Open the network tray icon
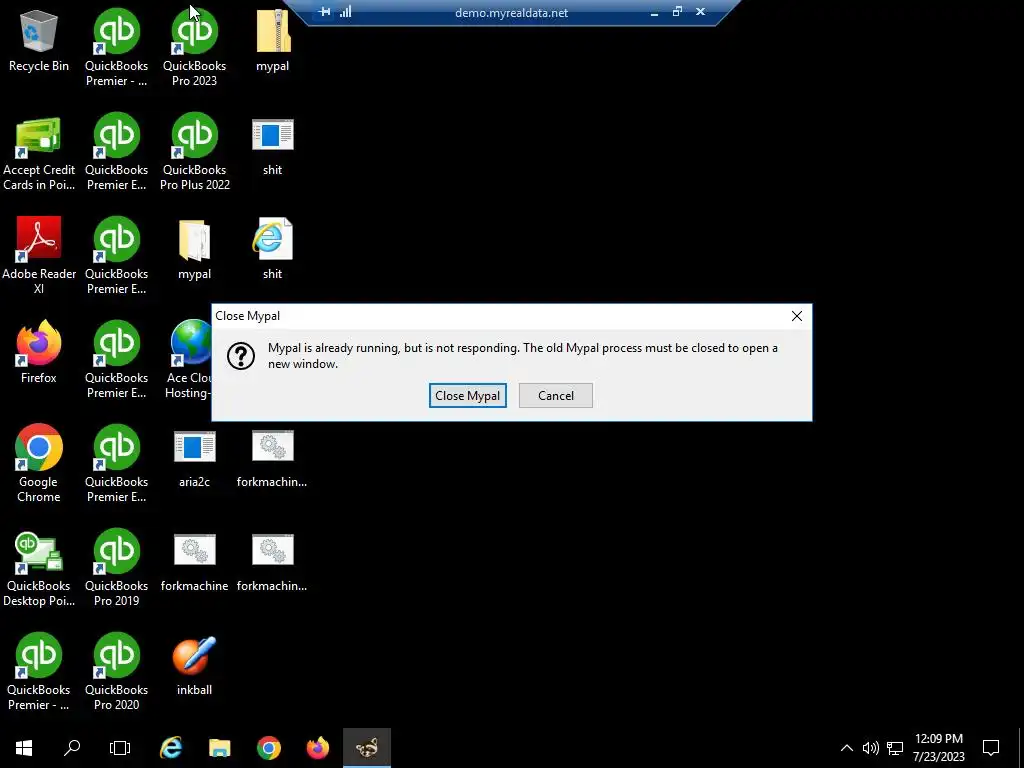Screen dimensions: 1024x768 click(x=895, y=748)
